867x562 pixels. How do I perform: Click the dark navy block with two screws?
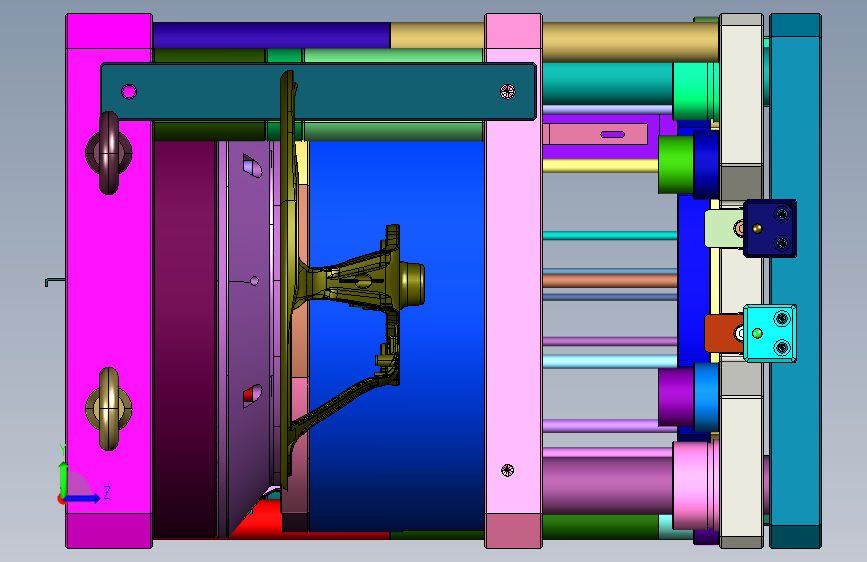point(770,228)
